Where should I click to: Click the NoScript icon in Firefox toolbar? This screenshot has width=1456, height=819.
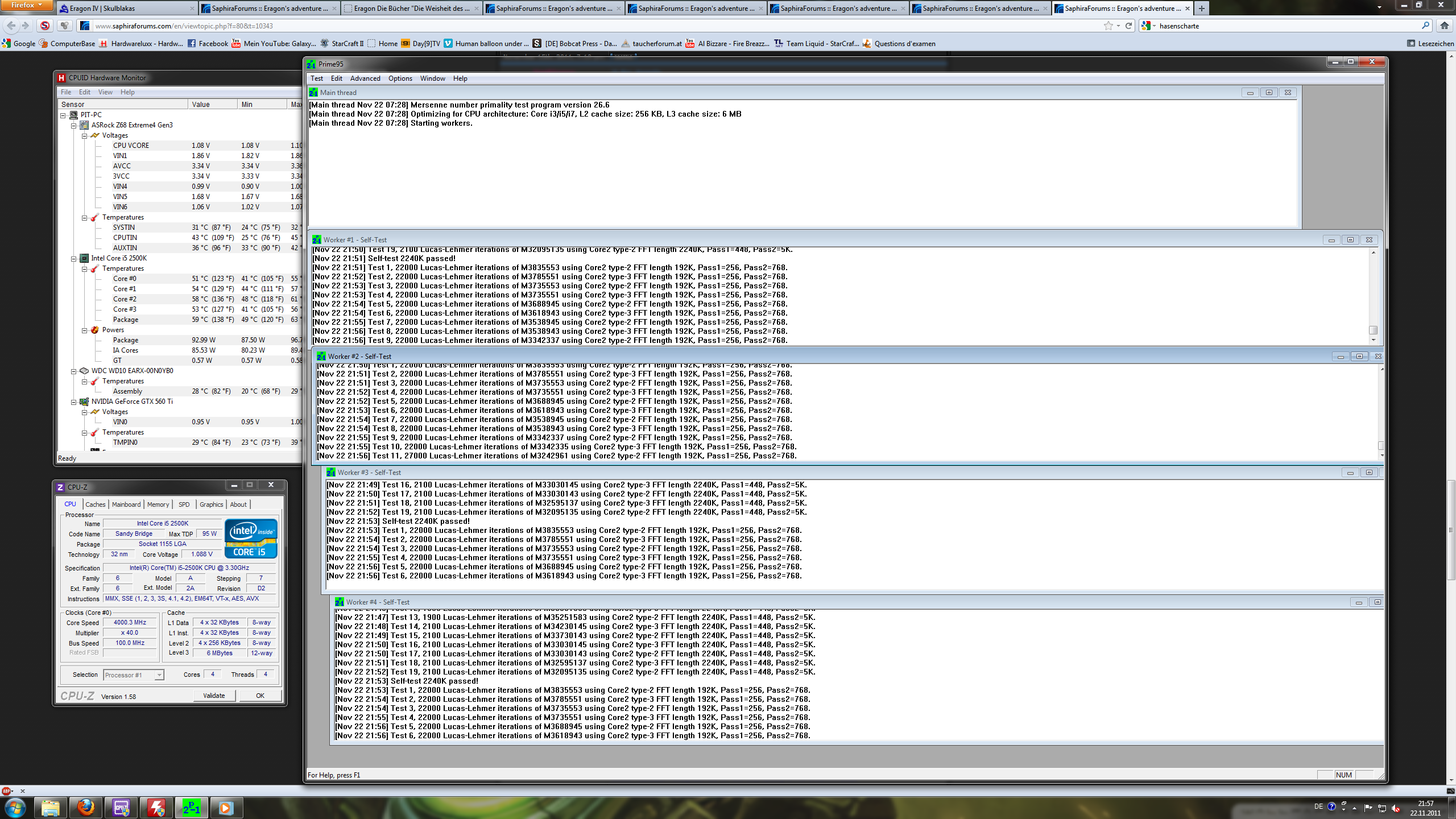(x=45, y=26)
